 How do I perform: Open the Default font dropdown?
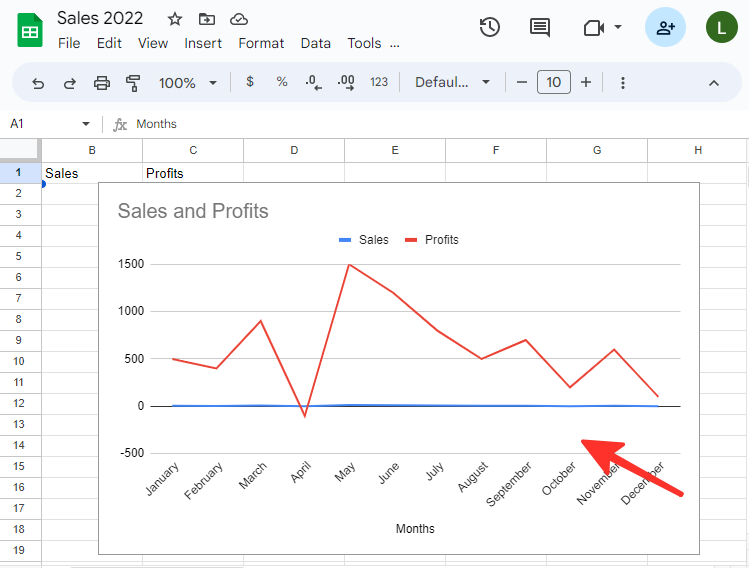click(x=452, y=83)
